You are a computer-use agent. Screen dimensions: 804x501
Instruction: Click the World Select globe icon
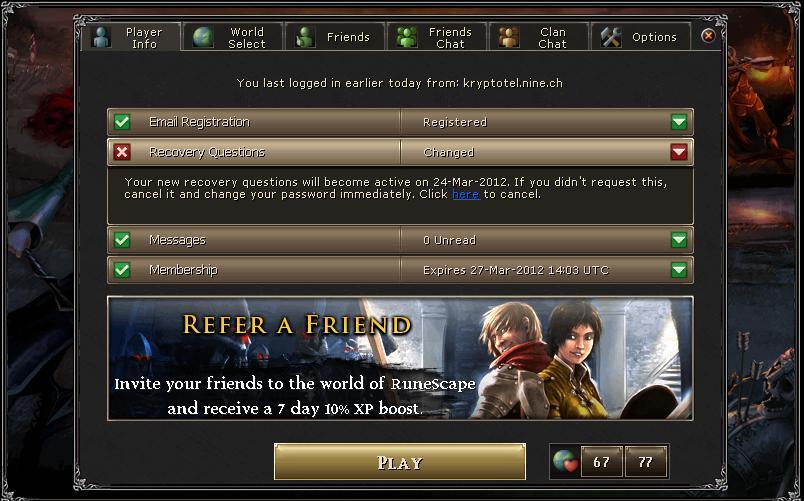pos(203,37)
